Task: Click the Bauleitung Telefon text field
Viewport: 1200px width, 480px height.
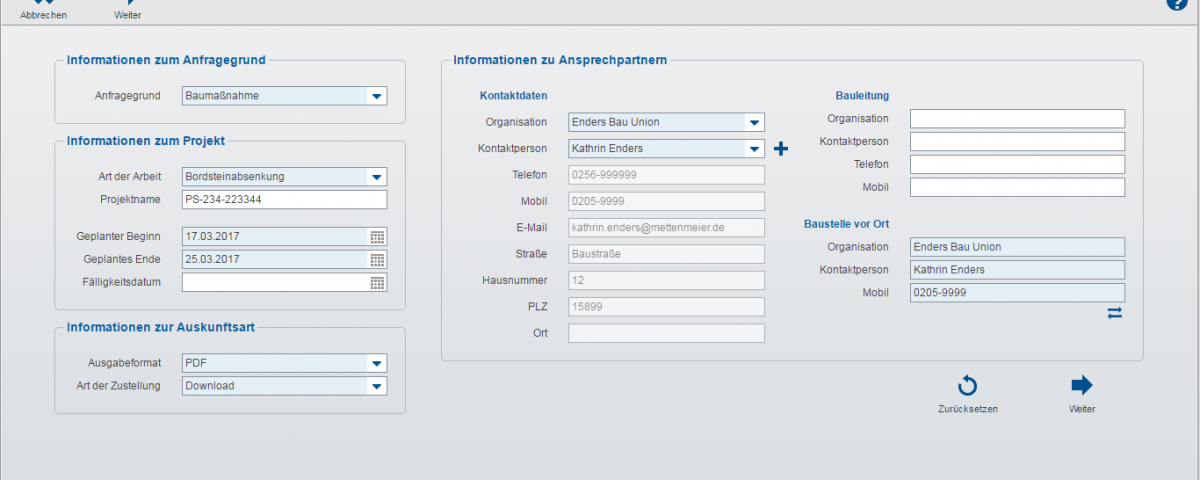Action: pos(1017,165)
